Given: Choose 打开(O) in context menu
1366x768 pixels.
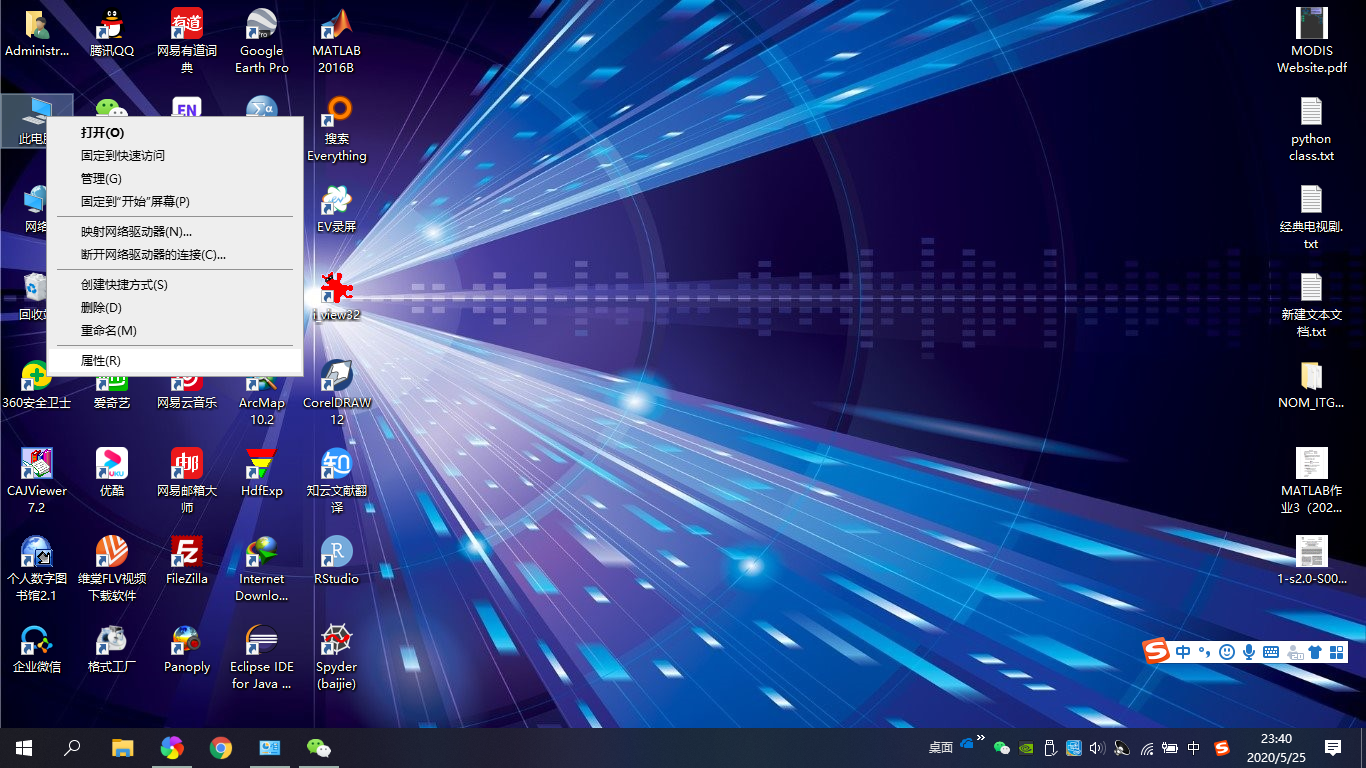Looking at the screenshot, I should (x=175, y=132).
